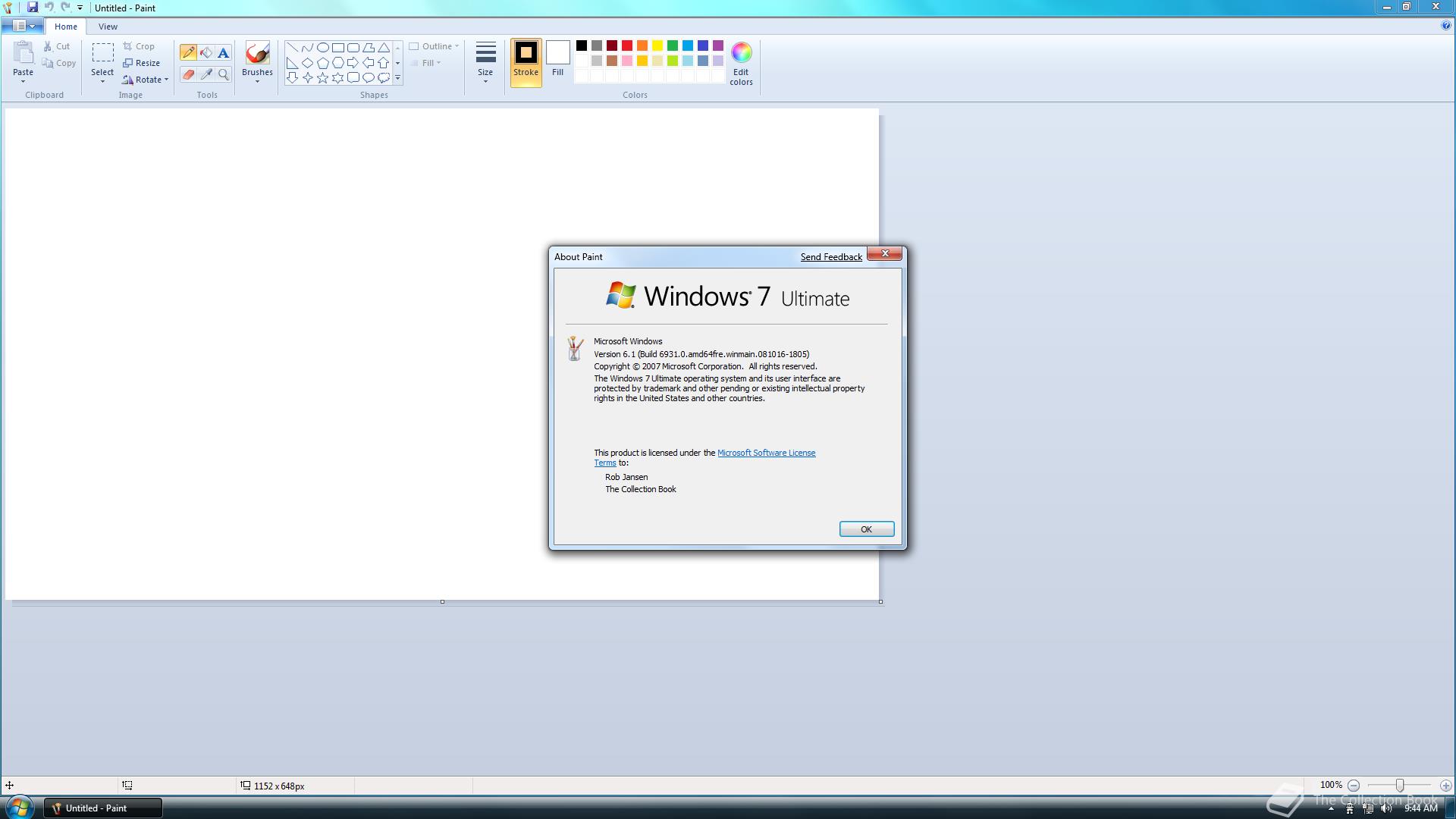The height and width of the screenshot is (819, 1456).
Task: Choose the Five-point star shape
Action: (x=322, y=78)
